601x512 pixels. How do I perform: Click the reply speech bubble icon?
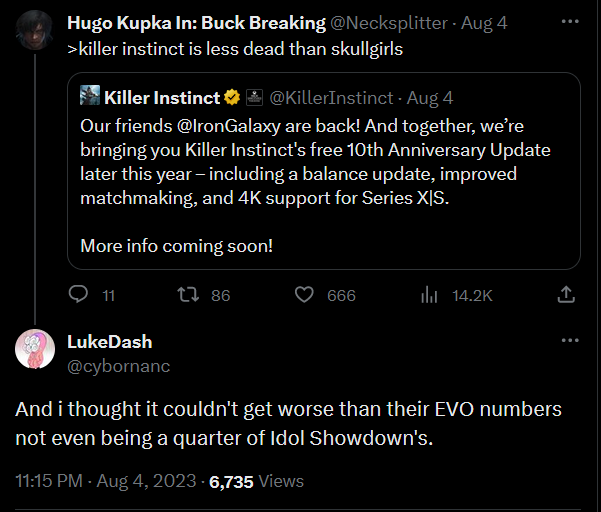79,294
